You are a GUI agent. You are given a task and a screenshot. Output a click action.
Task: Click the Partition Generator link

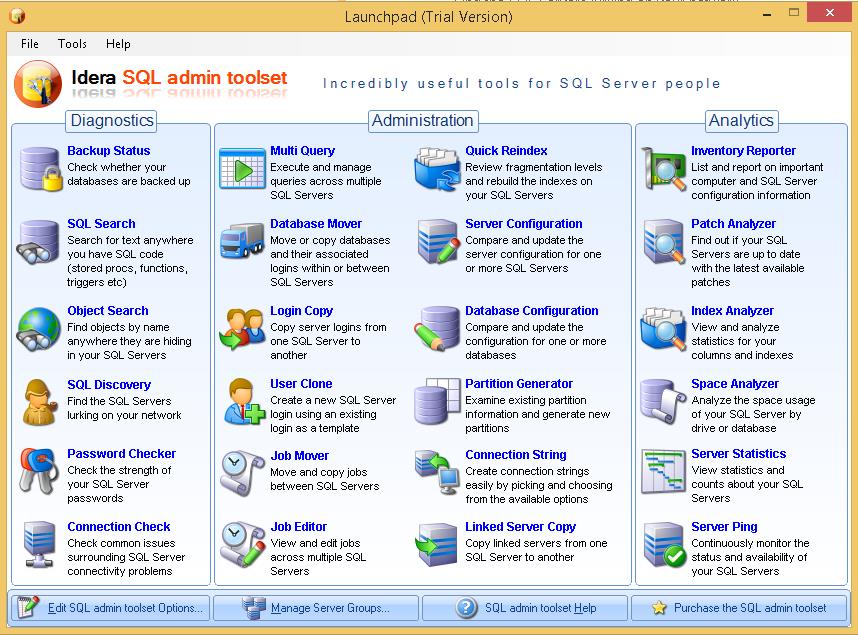coord(519,384)
